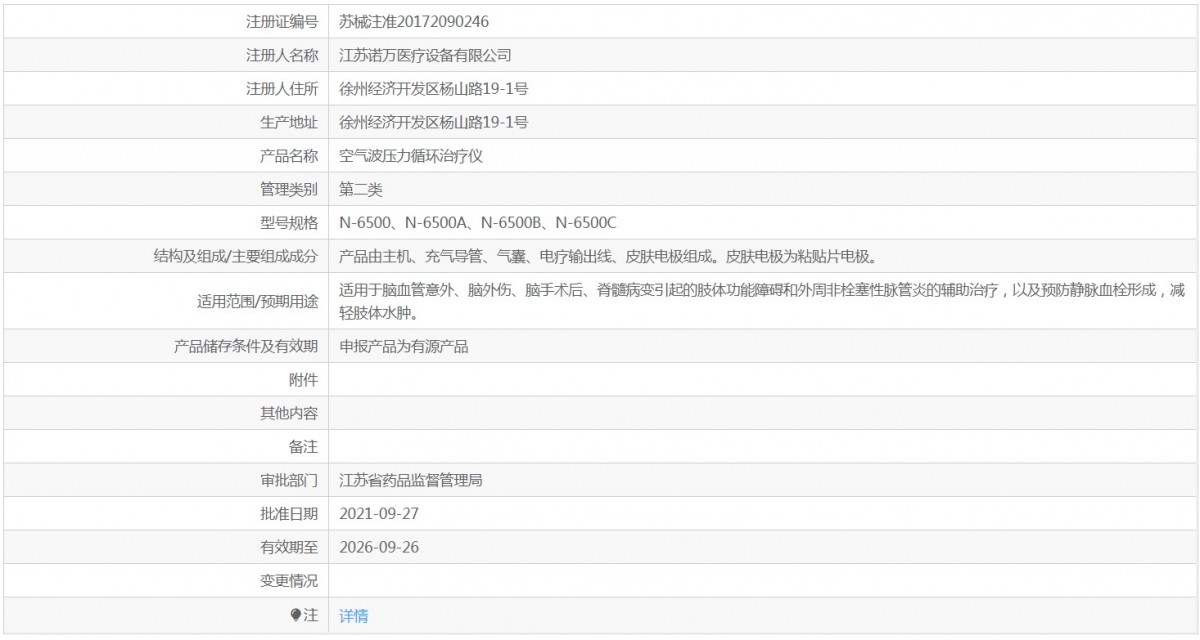Select expiry date 2026-09-26
Viewport: 1200px width, 640px height.
[379, 548]
